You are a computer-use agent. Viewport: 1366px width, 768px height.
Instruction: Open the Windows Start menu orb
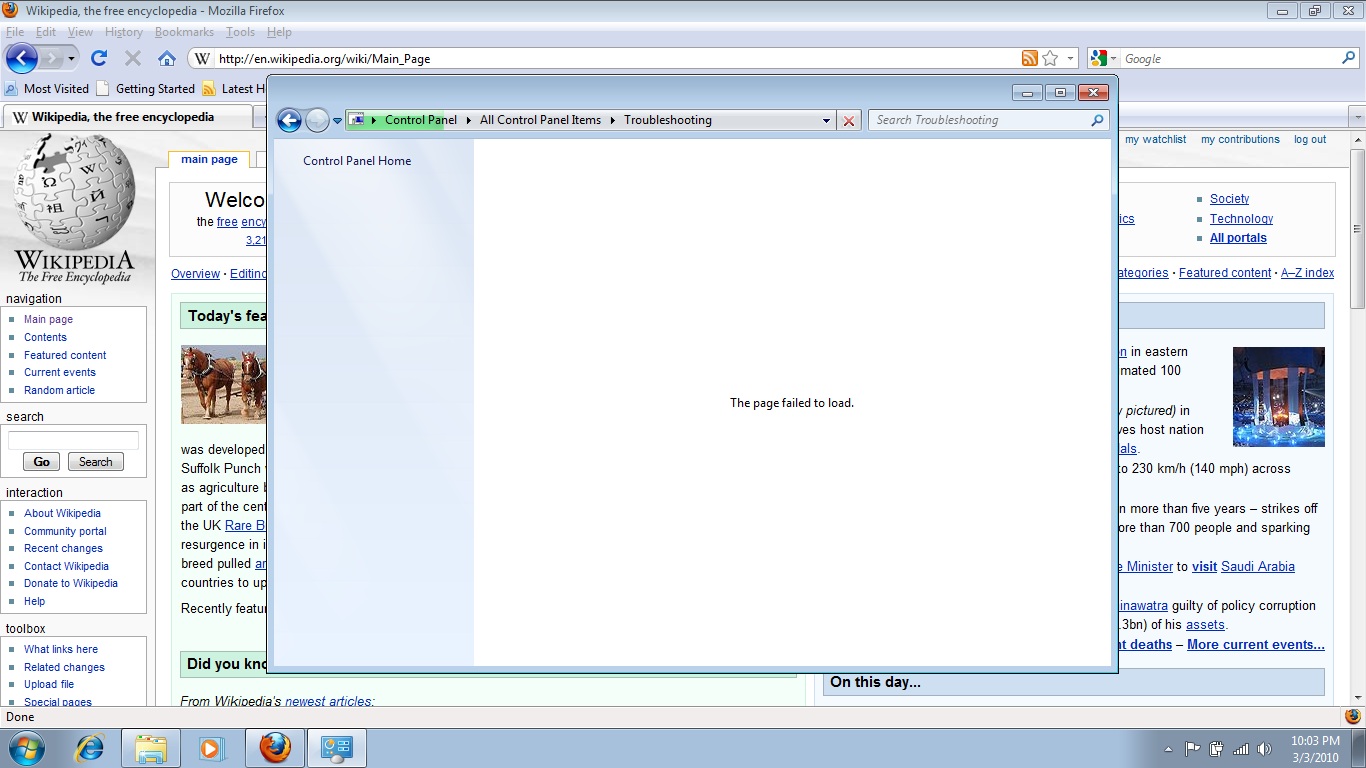coord(25,748)
